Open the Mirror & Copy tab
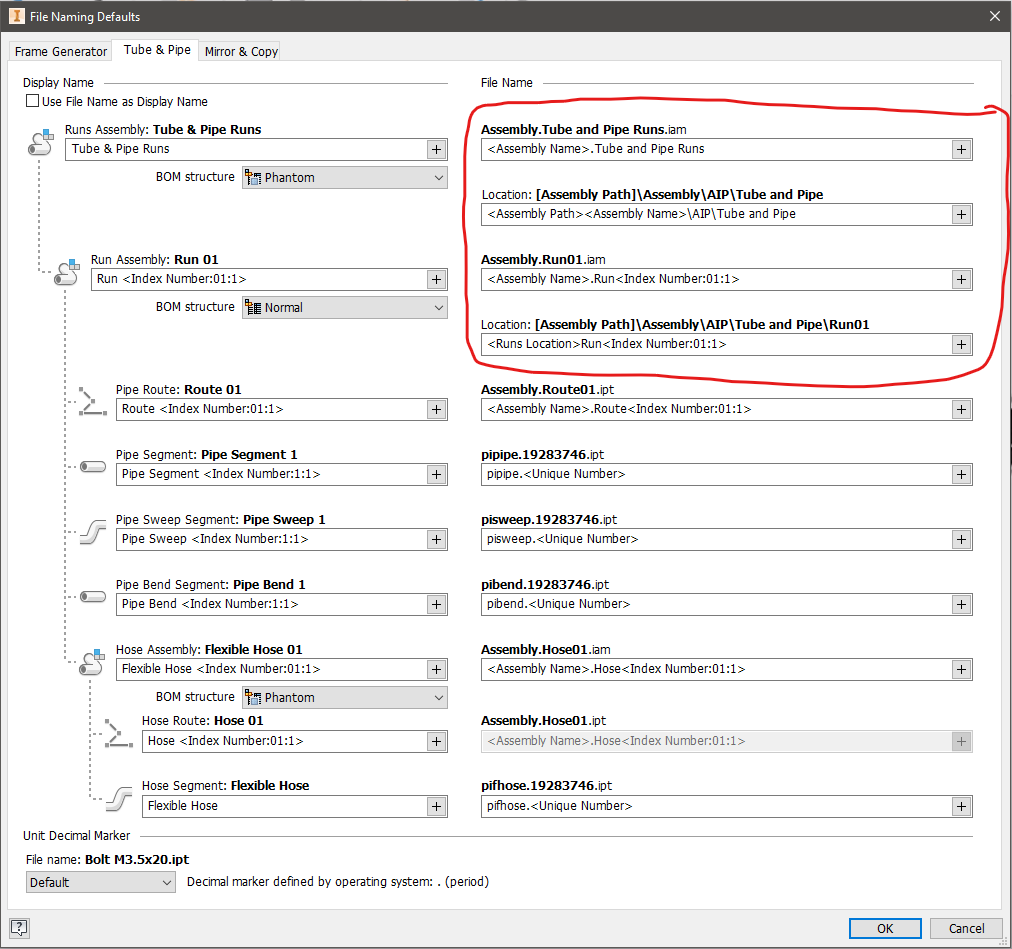This screenshot has height=949, width=1012. pos(240,51)
